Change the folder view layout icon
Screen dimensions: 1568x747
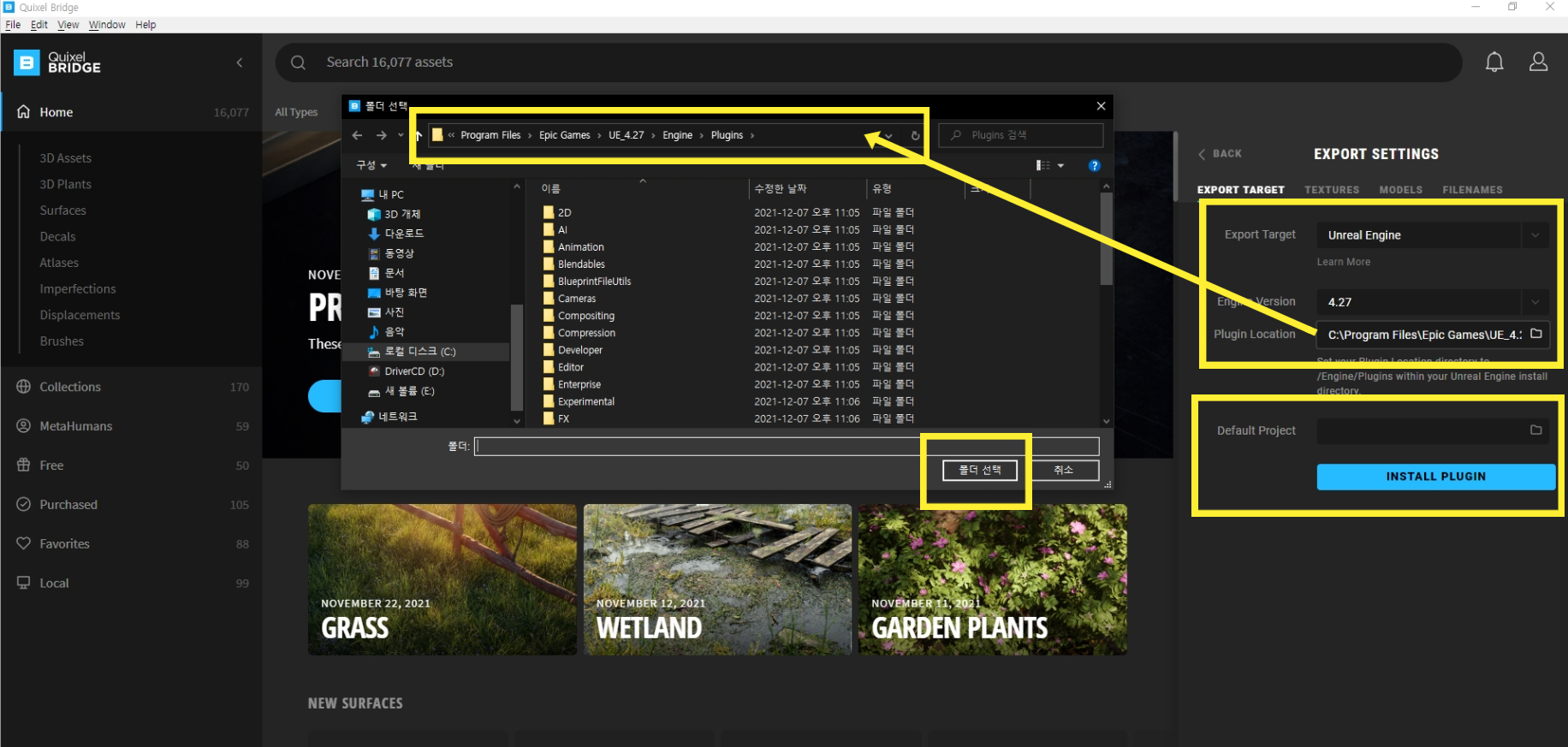(x=1042, y=165)
